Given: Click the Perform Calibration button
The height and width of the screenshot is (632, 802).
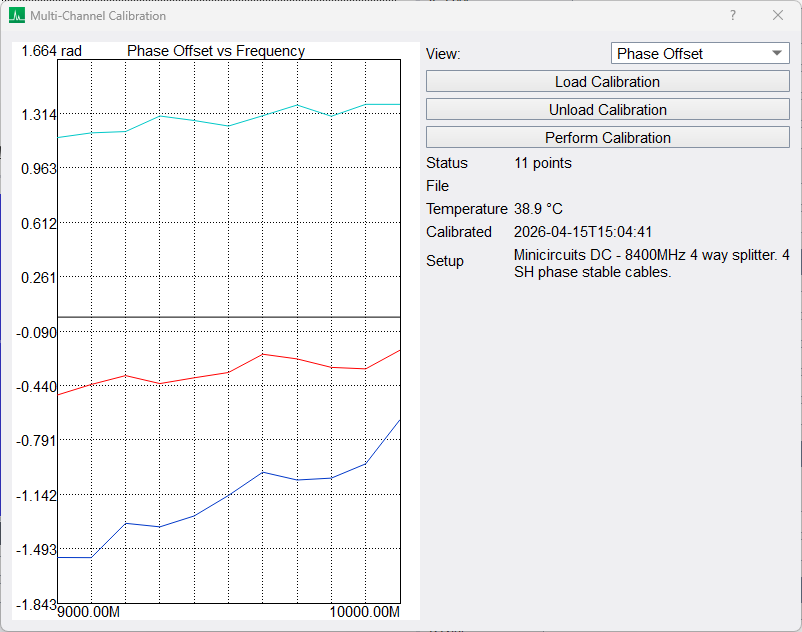Looking at the screenshot, I should pos(608,138).
